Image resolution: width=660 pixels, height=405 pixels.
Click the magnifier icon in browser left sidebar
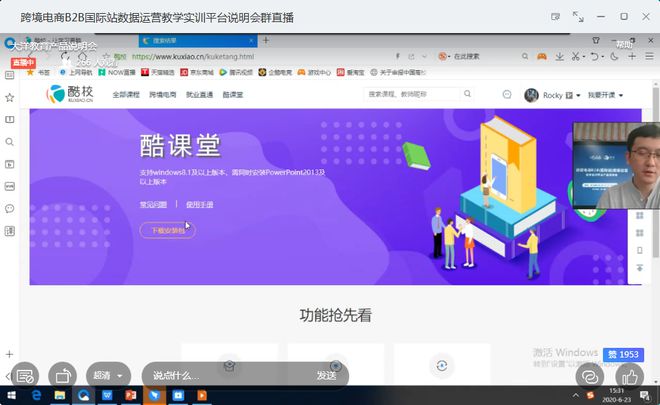pos(10,142)
